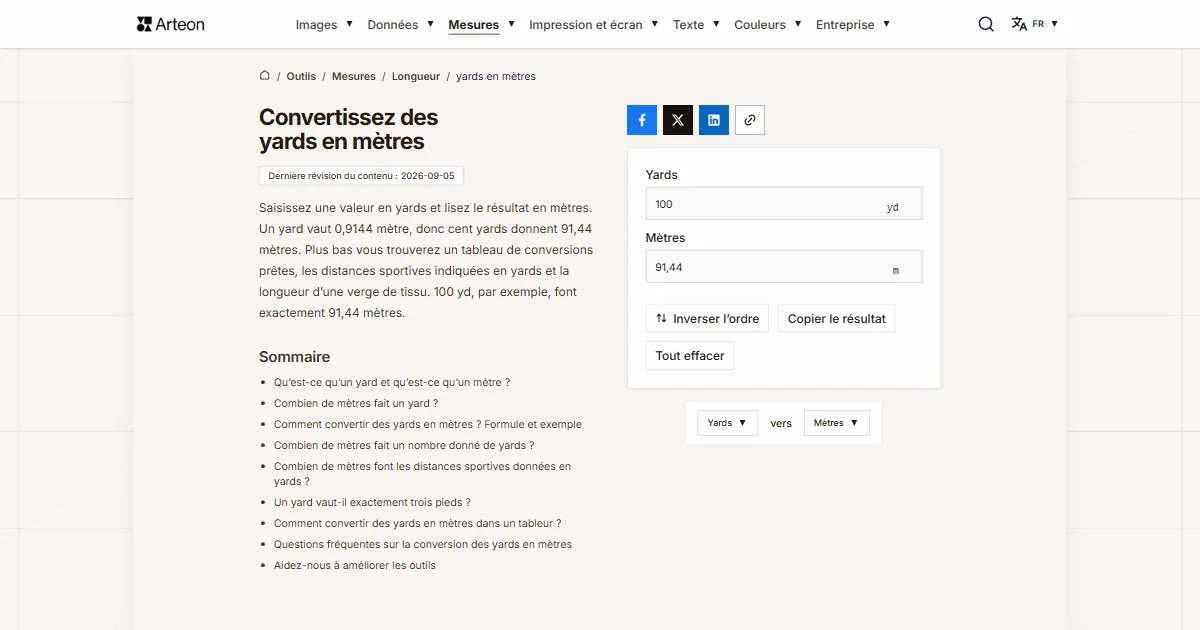Go to Outils in the breadcrumb

[301, 76]
